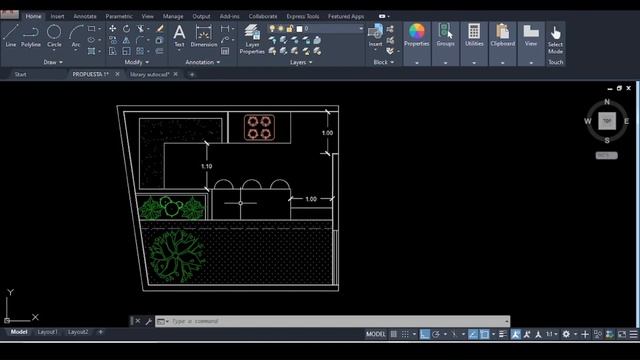Select the Polyline tool
The width and height of the screenshot is (640, 360).
(31, 36)
